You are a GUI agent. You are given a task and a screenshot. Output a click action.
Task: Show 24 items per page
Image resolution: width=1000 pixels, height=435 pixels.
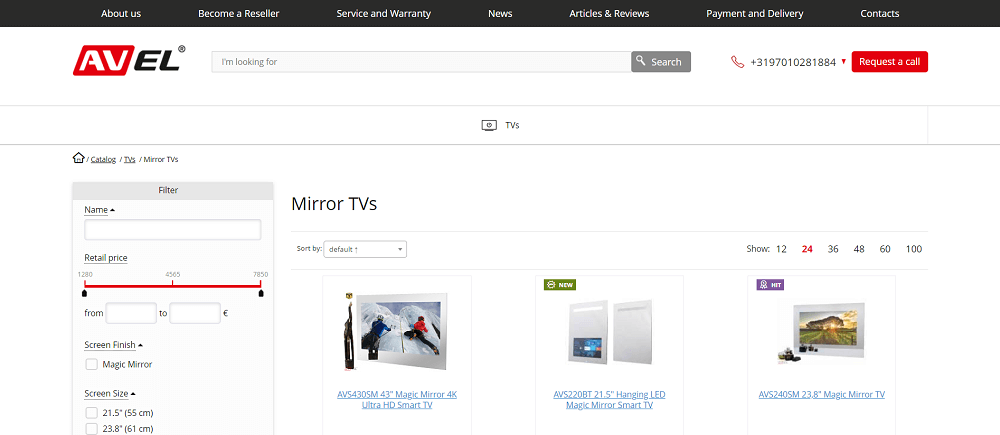807,249
